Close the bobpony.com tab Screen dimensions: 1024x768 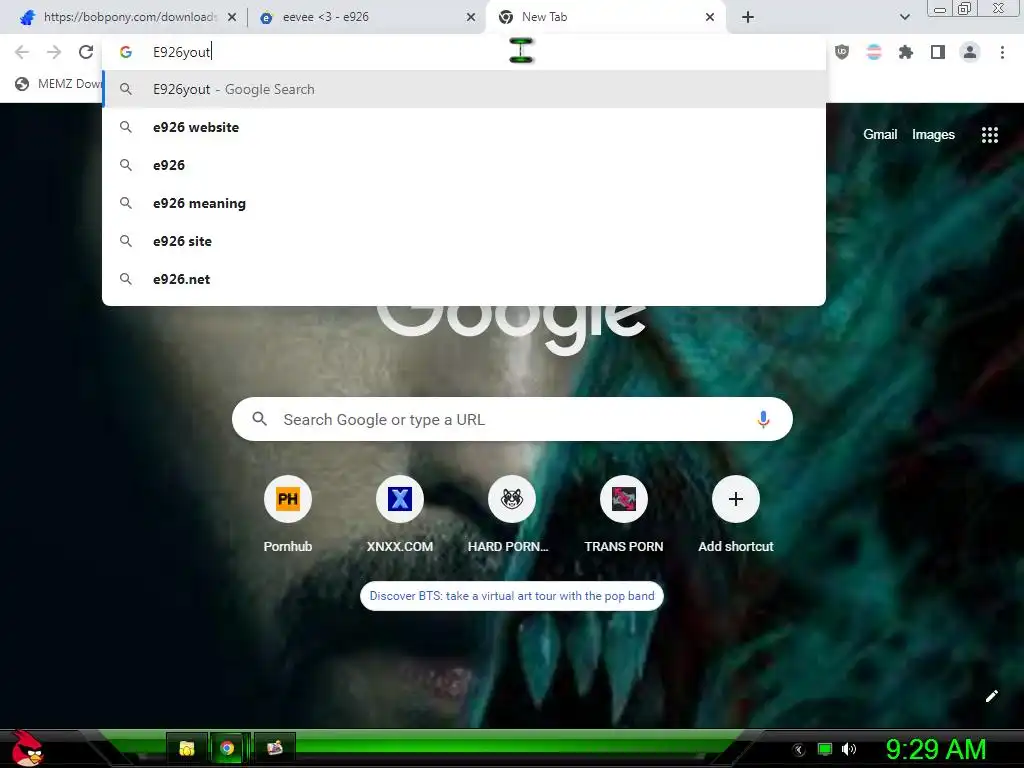232,17
